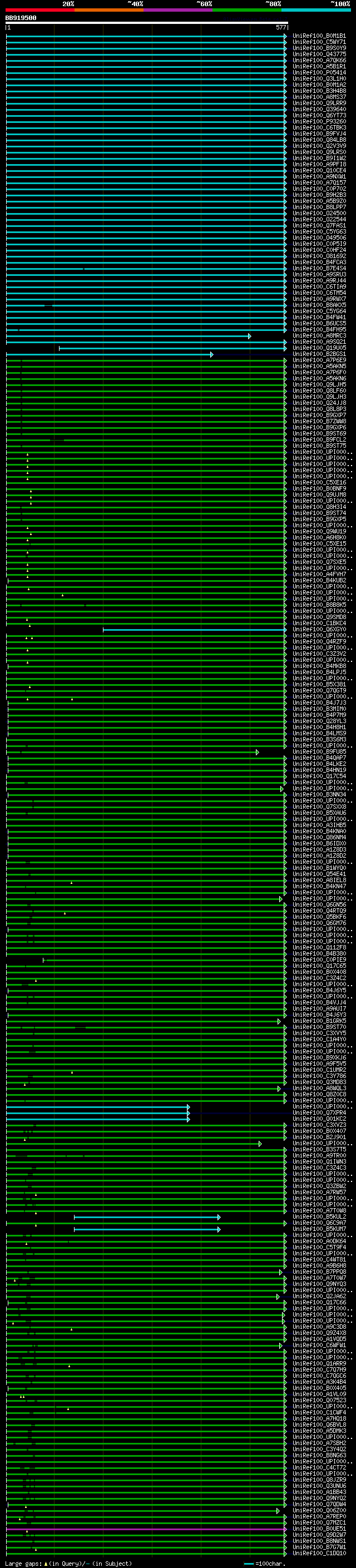
Task: Click the orange ~40% identity scale segment
Action: [109, 10]
